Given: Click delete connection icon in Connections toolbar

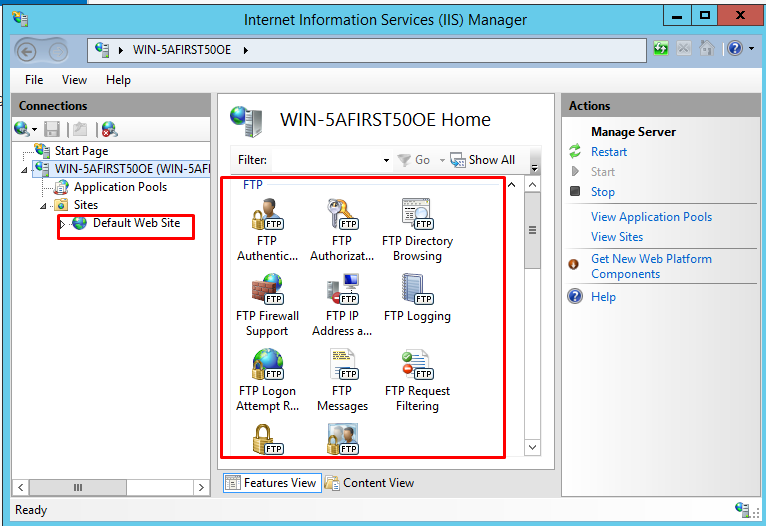Looking at the screenshot, I should click(109, 129).
